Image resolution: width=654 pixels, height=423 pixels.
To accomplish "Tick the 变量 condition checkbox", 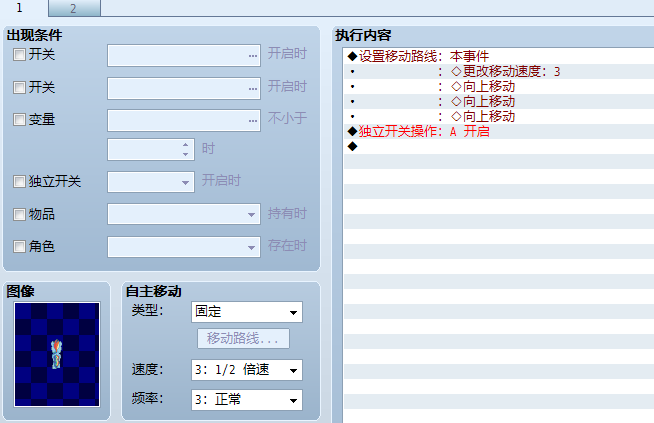I will point(19,120).
